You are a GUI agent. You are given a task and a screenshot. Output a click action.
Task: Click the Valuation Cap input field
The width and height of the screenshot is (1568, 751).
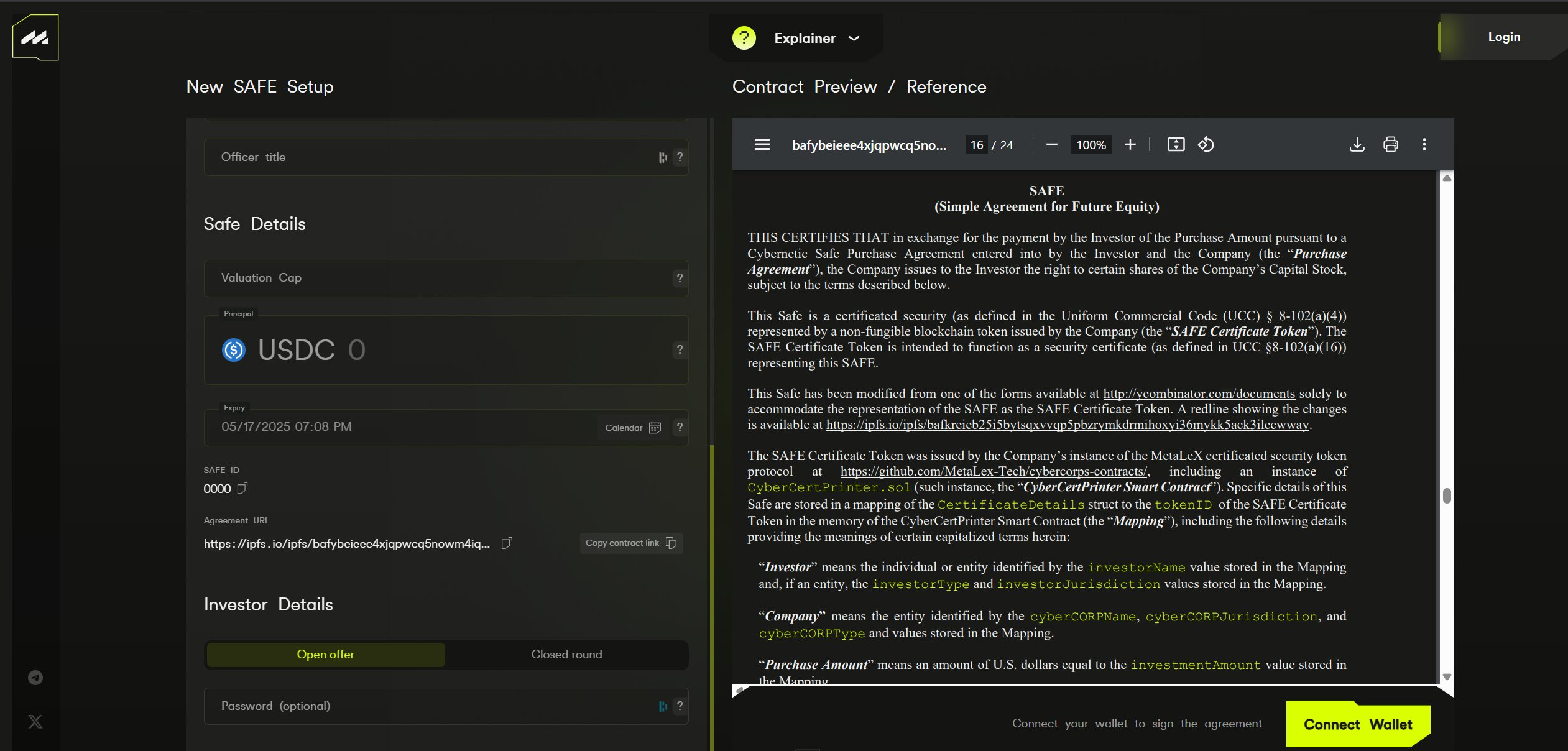tap(435, 278)
